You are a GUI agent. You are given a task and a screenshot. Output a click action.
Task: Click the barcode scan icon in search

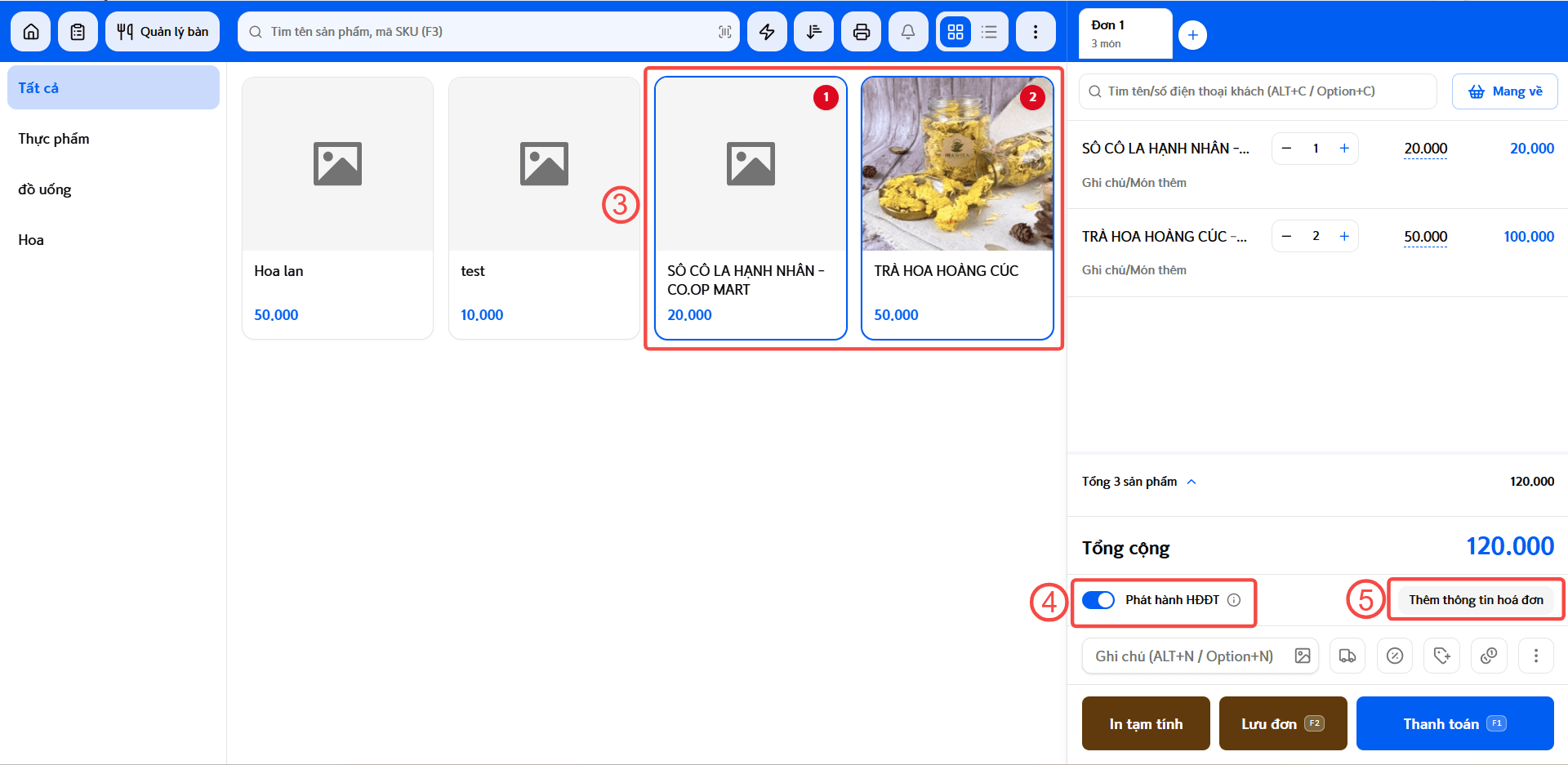click(724, 32)
